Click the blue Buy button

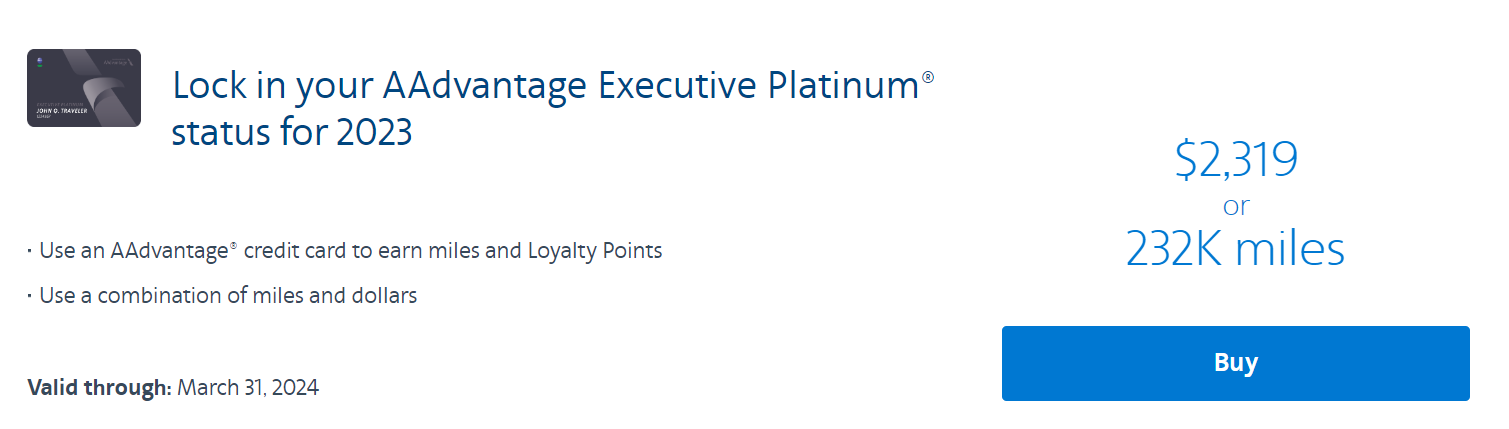pyautogui.click(x=1235, y=363)
